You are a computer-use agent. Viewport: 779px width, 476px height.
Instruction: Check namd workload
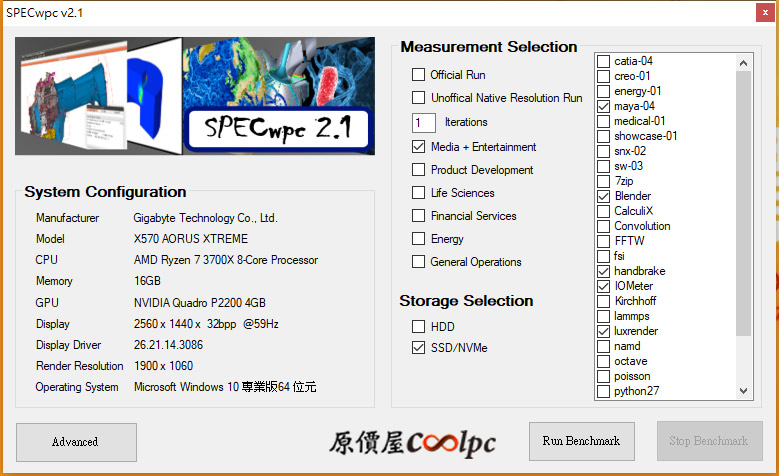(603, 346)
